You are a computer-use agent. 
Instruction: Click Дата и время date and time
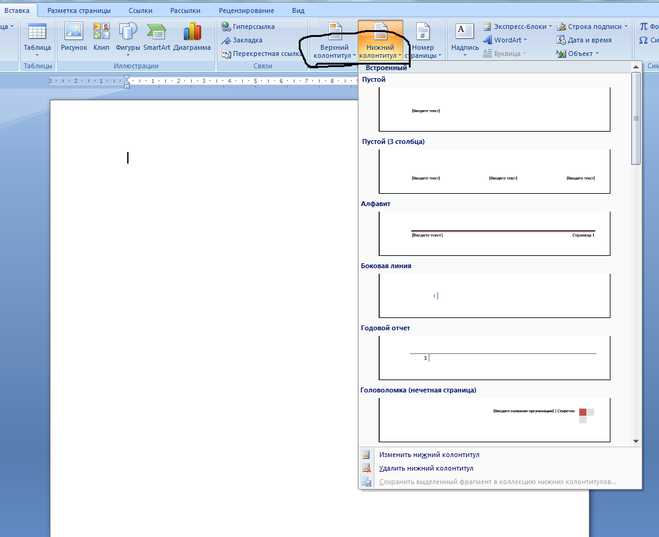[584, 40]
